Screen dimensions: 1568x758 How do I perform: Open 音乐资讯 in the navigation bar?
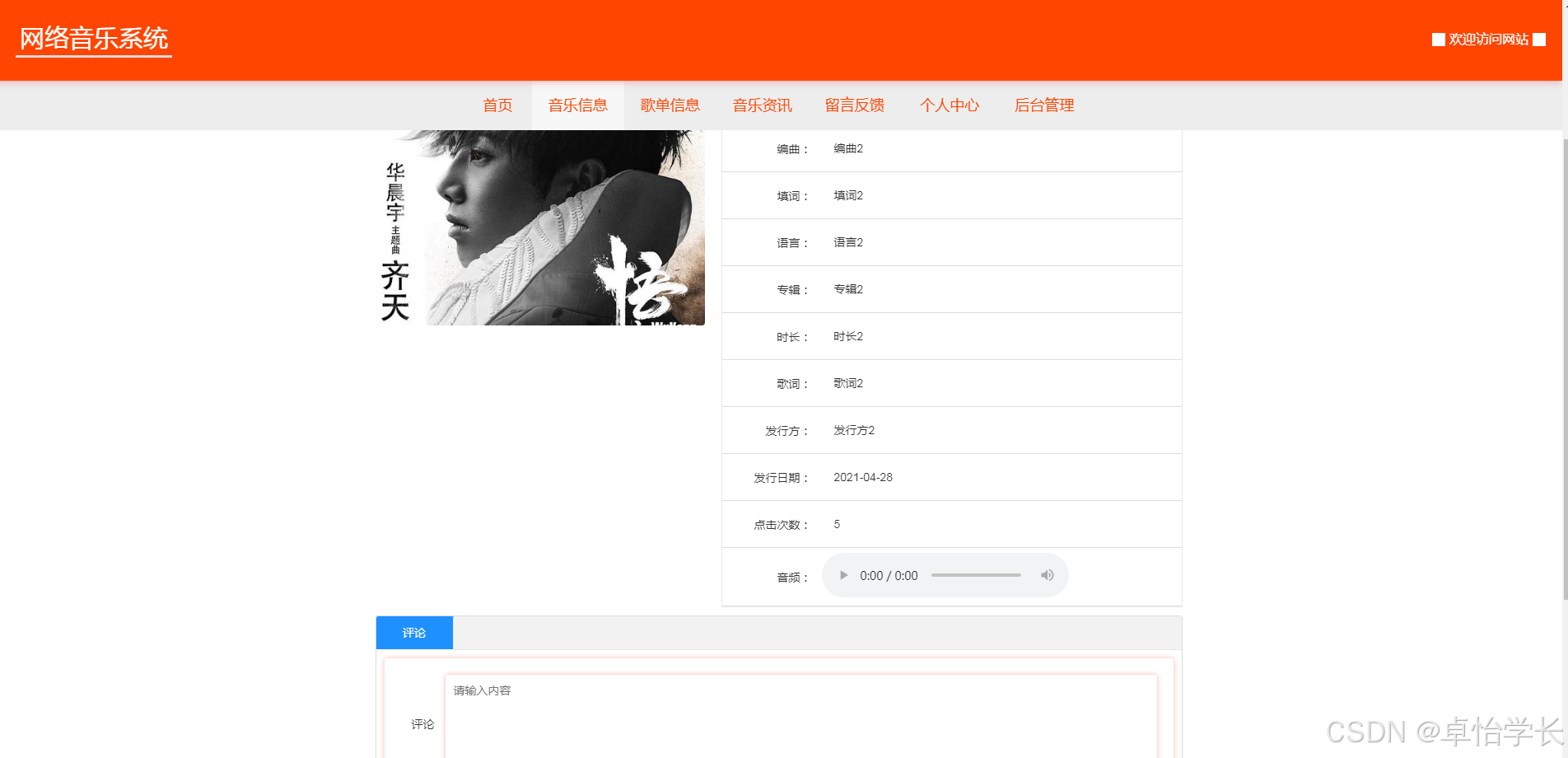coord(763,105)
